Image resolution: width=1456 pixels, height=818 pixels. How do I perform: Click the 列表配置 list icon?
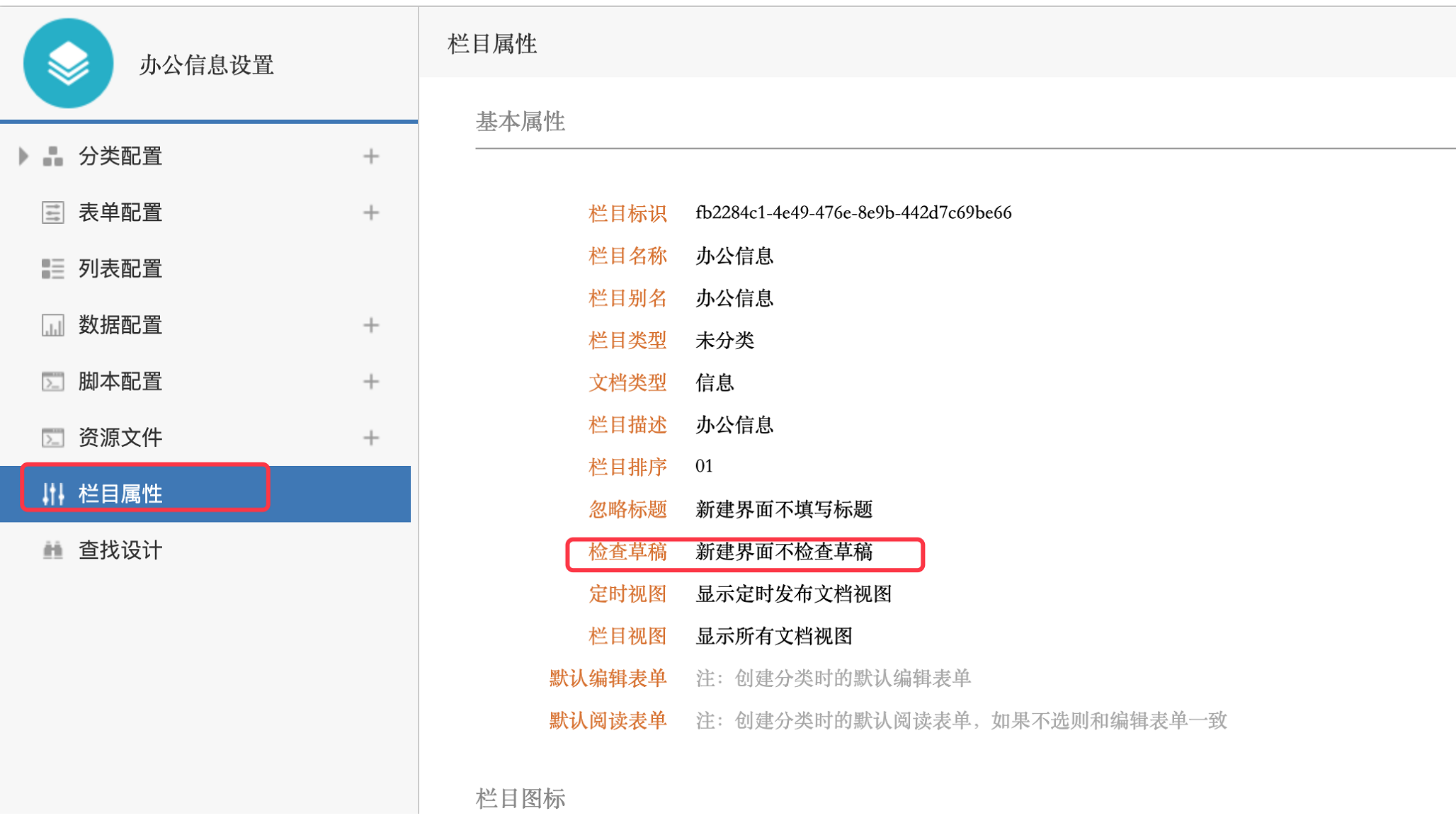click(53, 269)
